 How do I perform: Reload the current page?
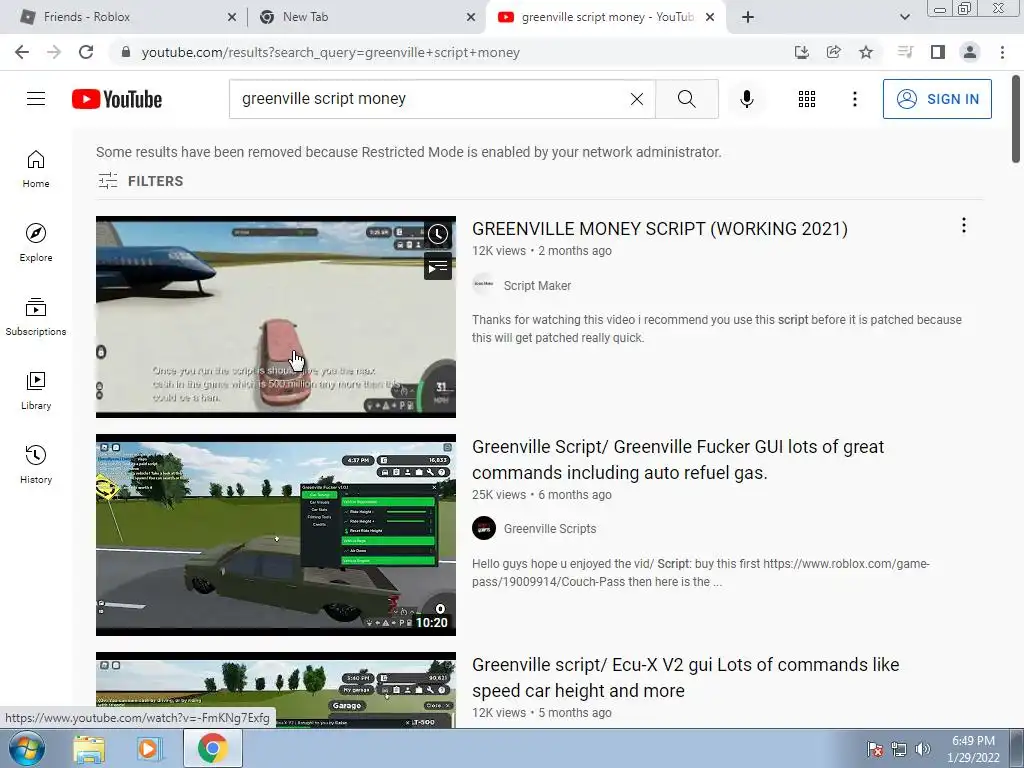pos(86,52)
